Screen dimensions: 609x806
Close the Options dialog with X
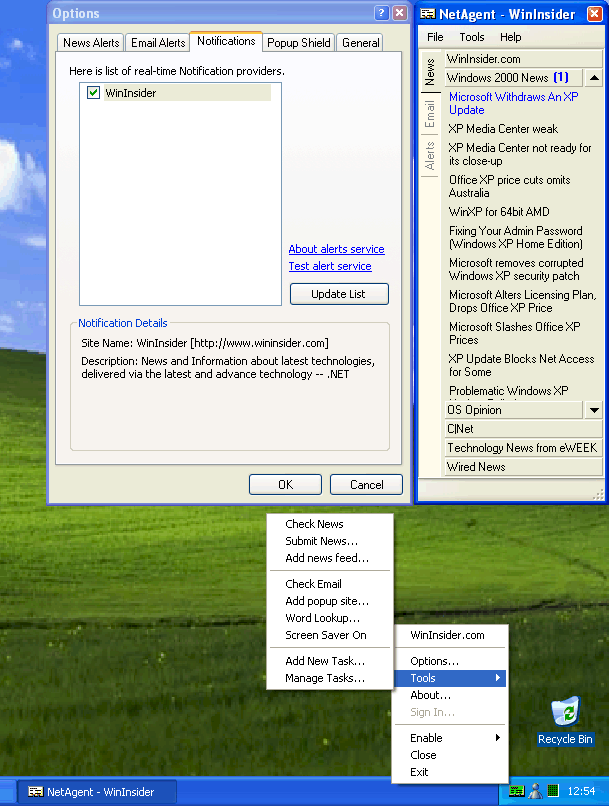tap(400, 13)
